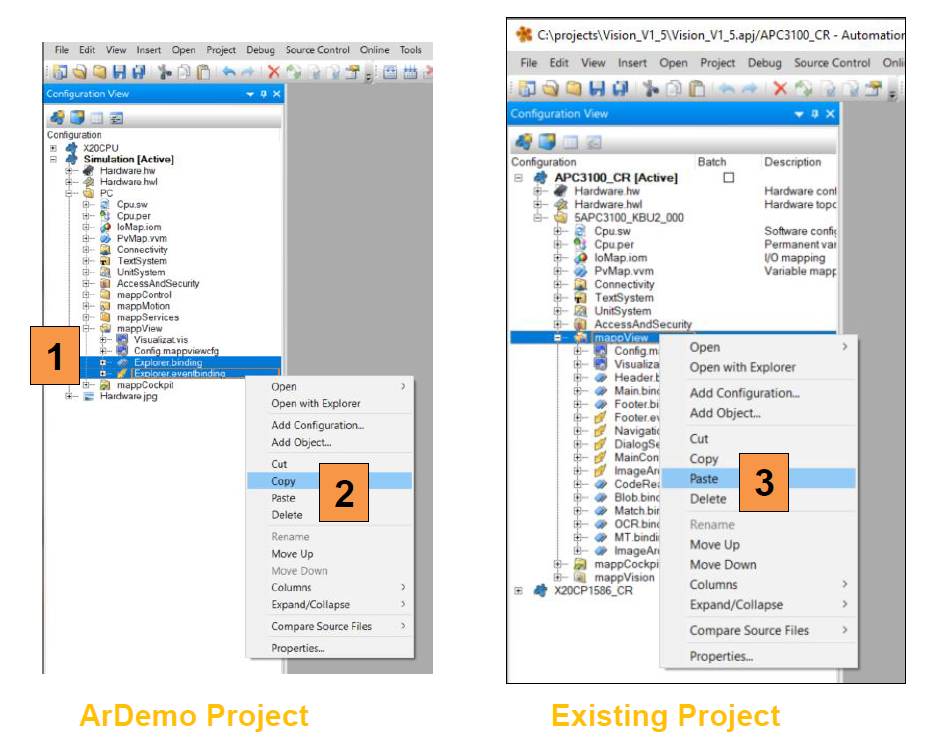Click Add Object... in the Existing Project context menu
This screenshot has width=925, height=748.
pos(725,412)
